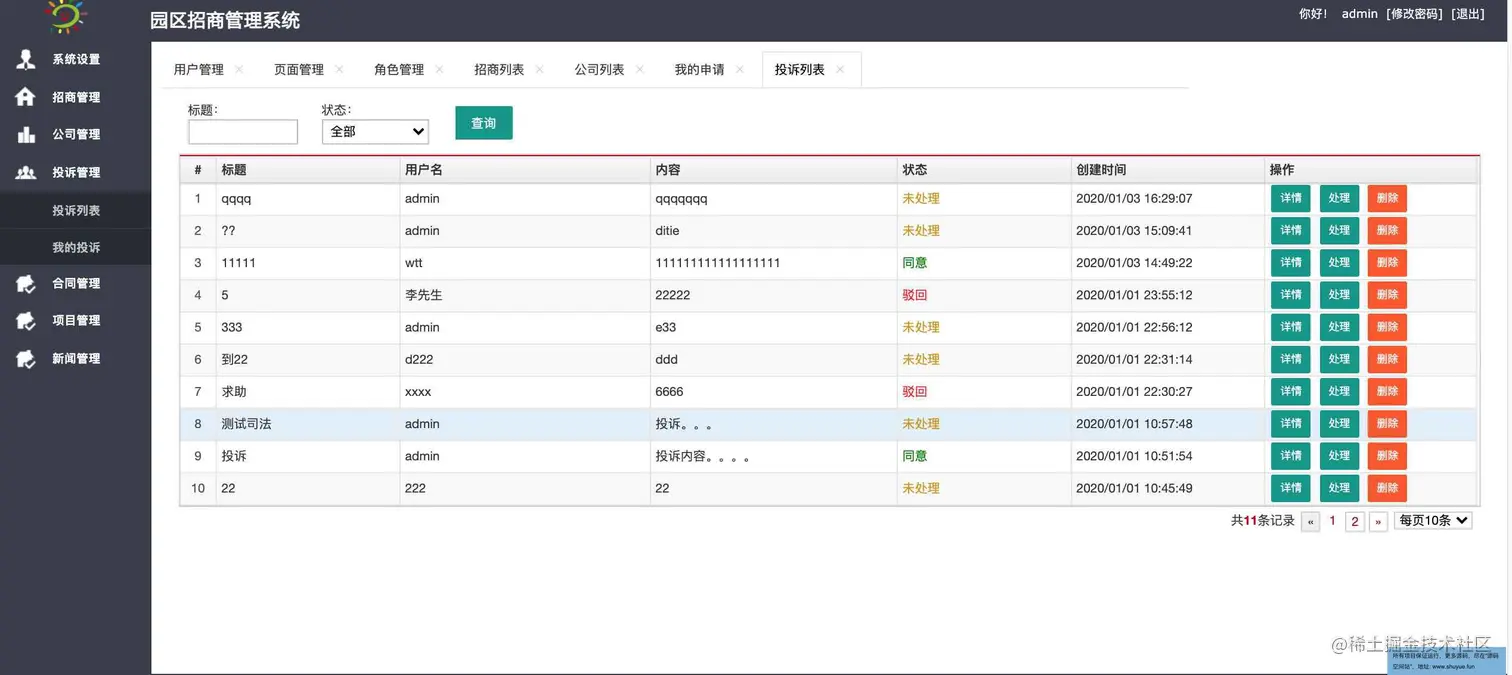This screenshot has width=1512, height=675.
Task: Expand the 招商管理 sidebar menu
Action: tap(76, 97)
